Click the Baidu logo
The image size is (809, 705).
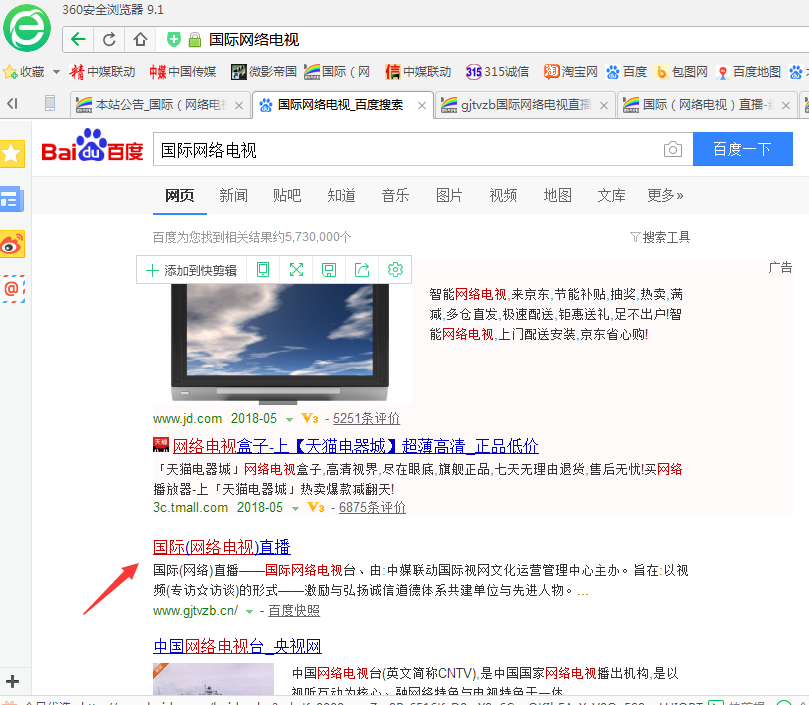tap(92, 146)
